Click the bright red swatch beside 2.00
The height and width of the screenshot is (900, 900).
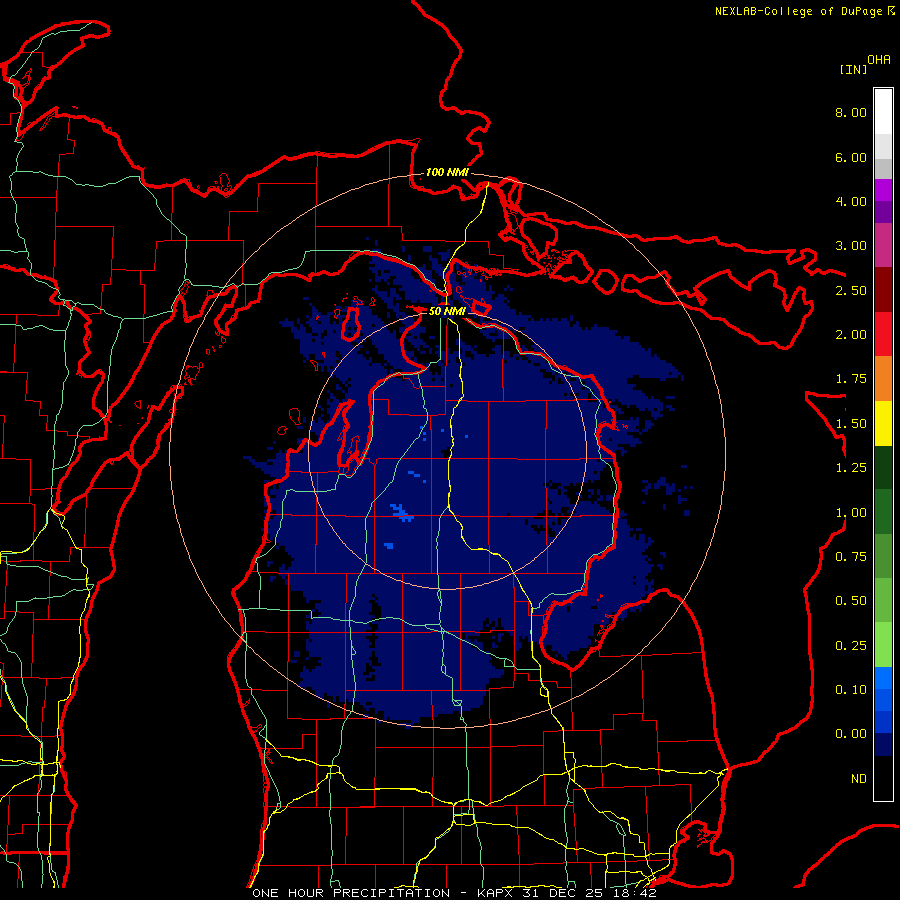[x=883, y=334]
